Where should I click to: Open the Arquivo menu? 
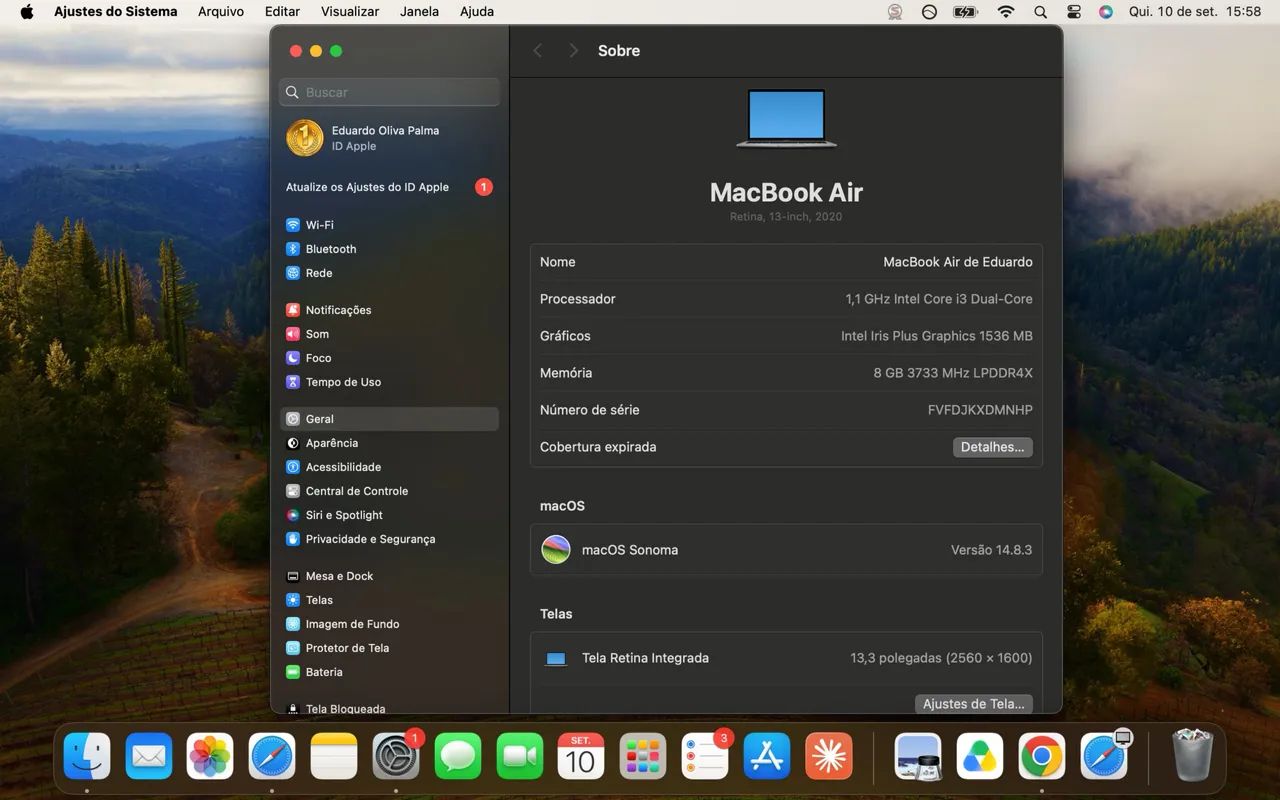(x=221, y=12)
